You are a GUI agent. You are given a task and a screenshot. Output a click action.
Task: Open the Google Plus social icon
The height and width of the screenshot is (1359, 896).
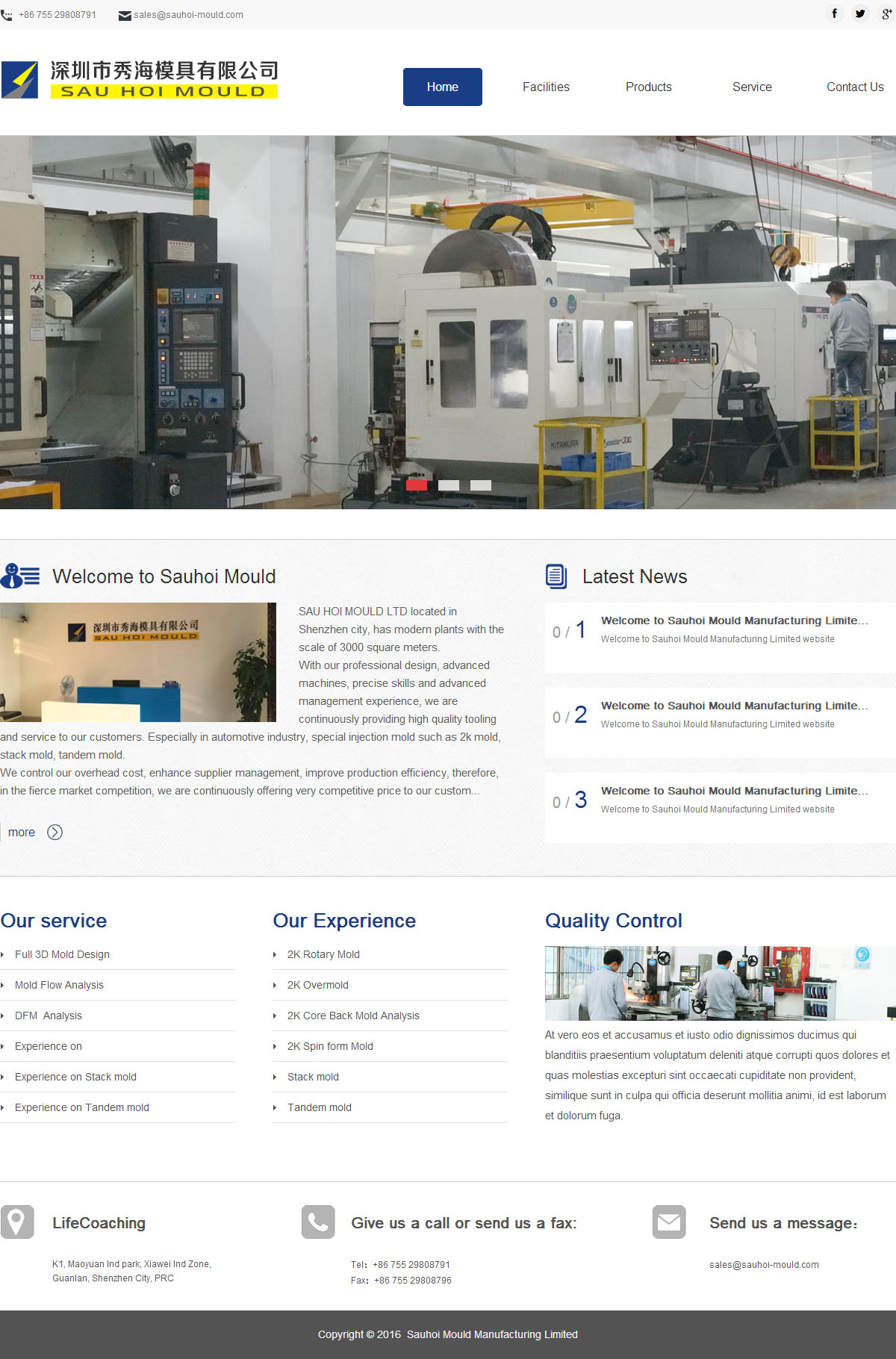[886, 13]
